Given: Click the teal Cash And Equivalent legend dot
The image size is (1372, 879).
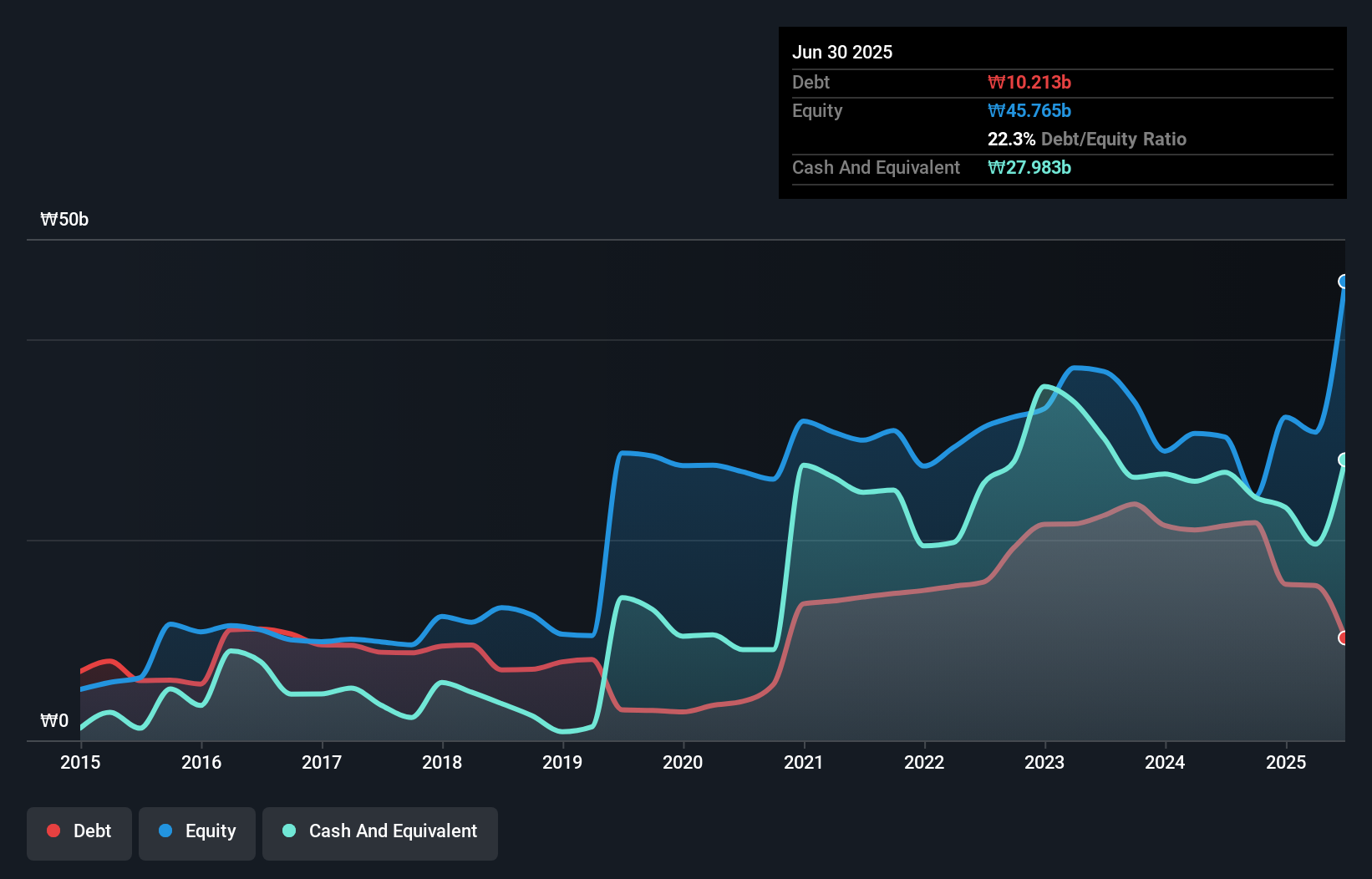Looking at the screenshot, I should click(287, 831).
